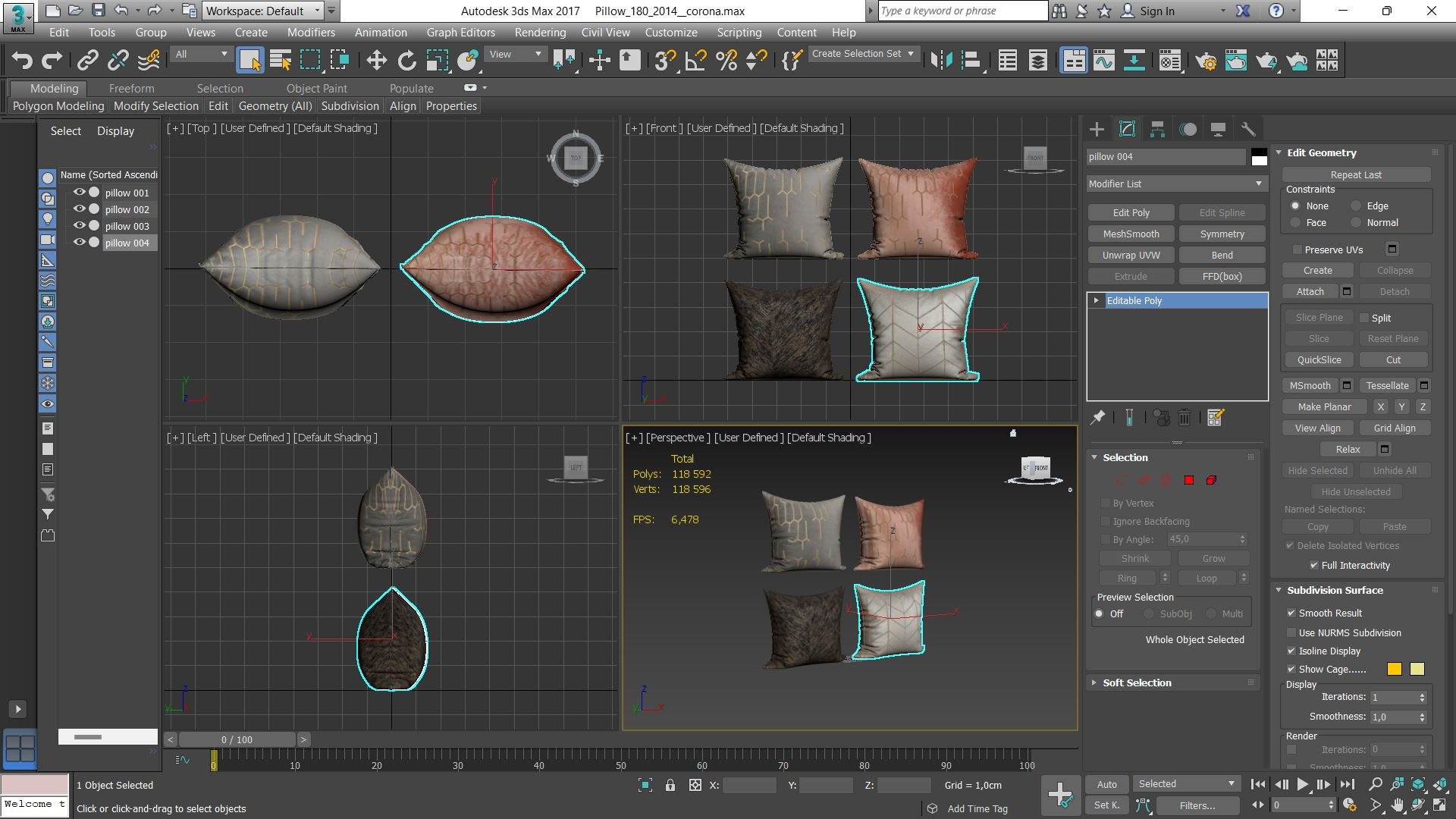Click the Unwrap UVW button

[1131, 255]
